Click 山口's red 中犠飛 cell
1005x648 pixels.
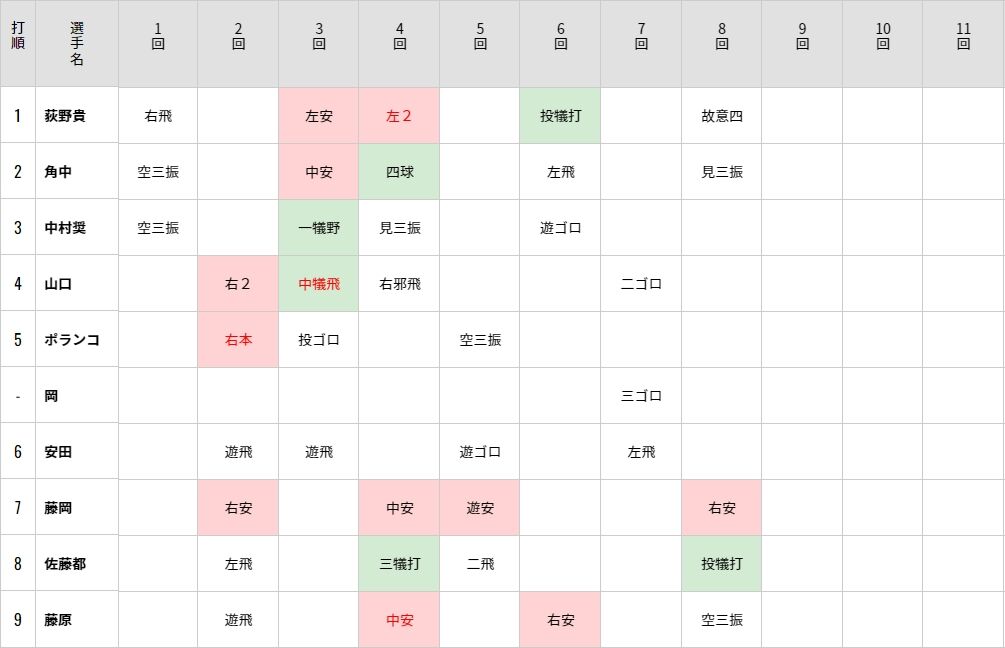(x=319, y=284)
